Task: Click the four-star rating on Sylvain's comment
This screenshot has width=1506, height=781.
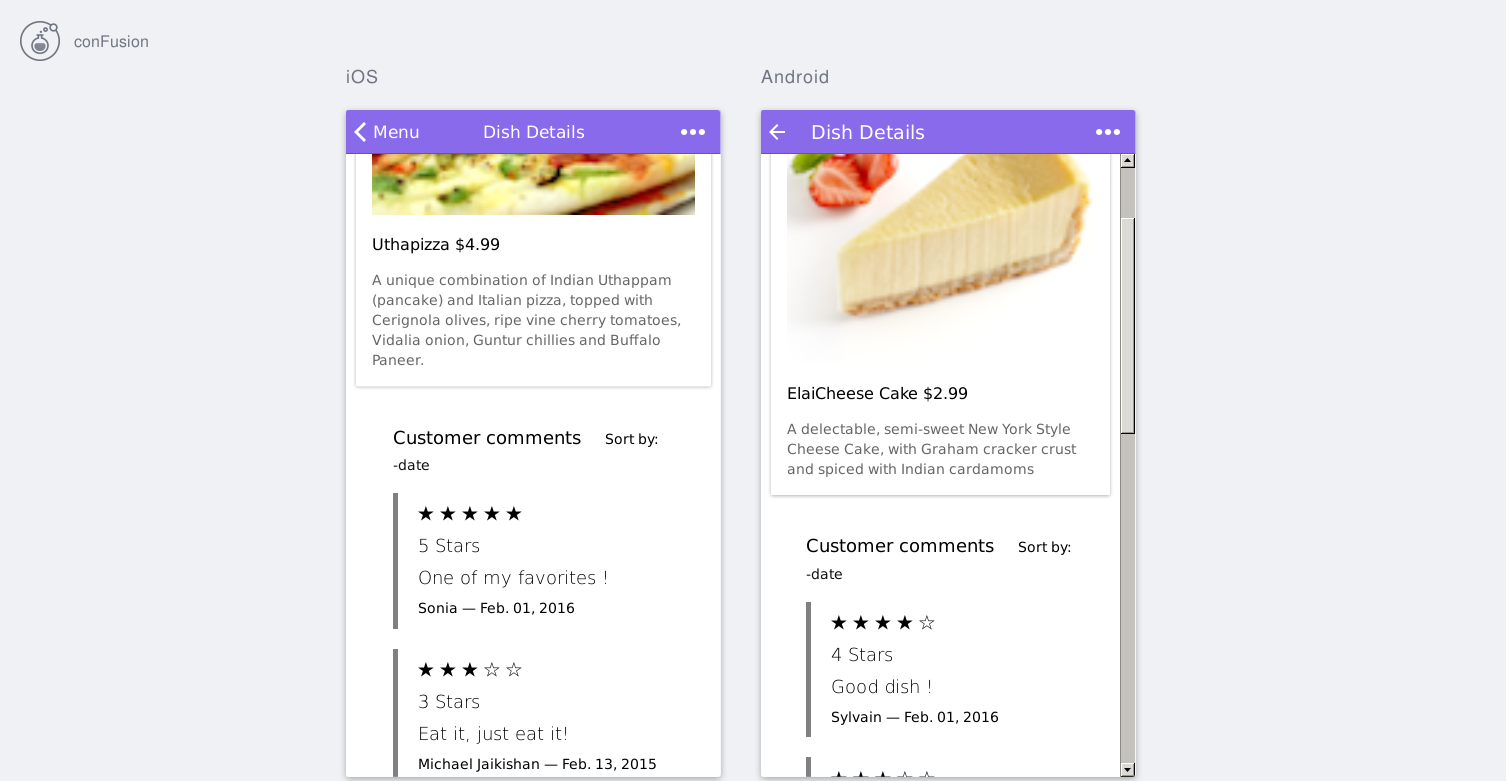Action: click(x=883, y=623)
